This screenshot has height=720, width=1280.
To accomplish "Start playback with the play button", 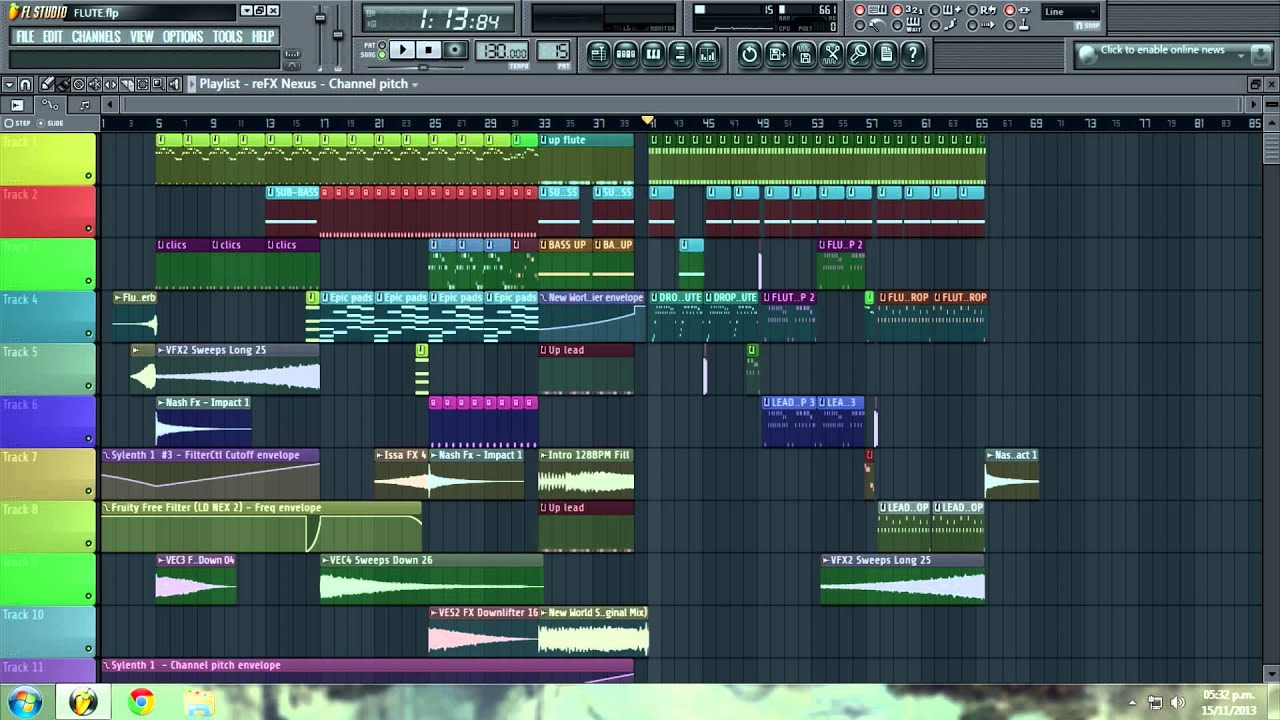I will coord(402,50).
